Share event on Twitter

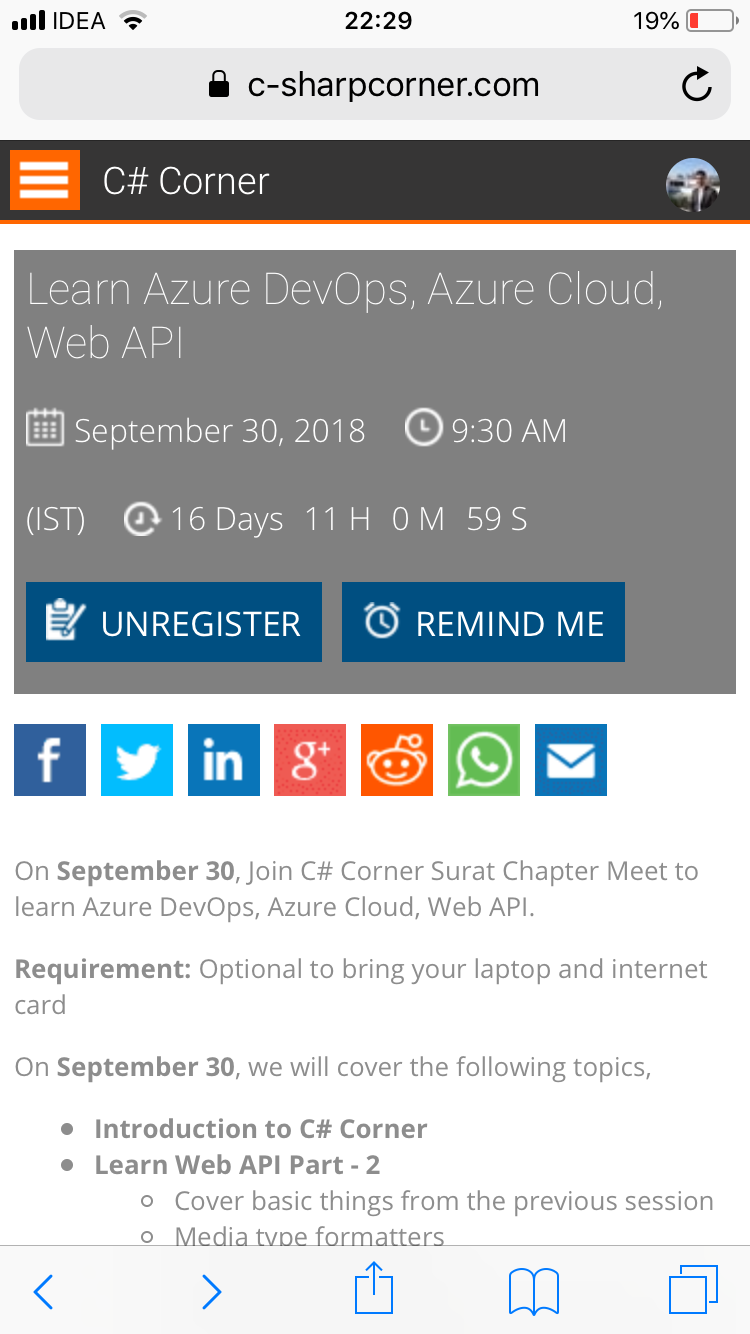(137, 760)
